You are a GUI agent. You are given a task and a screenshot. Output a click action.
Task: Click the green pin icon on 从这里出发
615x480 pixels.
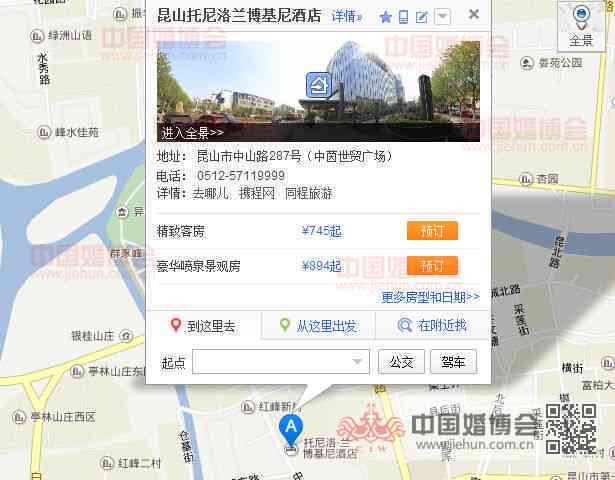point(285,325)
